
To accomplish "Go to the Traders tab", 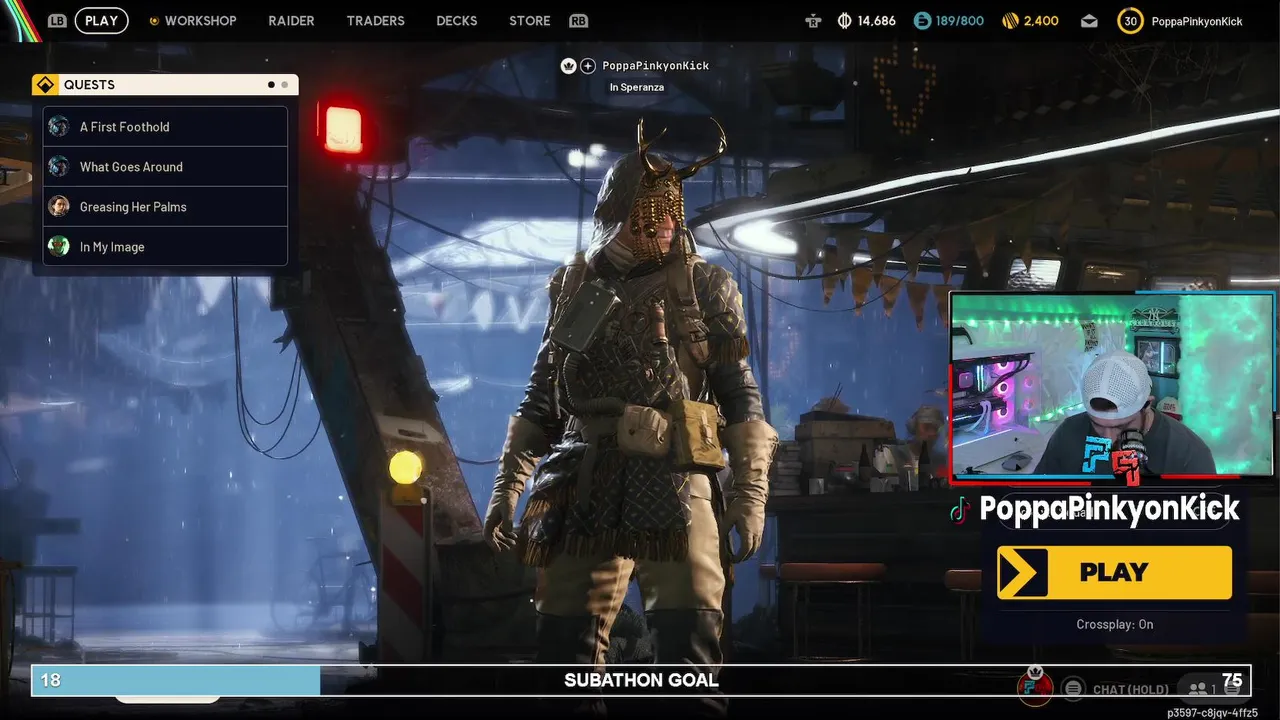I will point(375,20).
